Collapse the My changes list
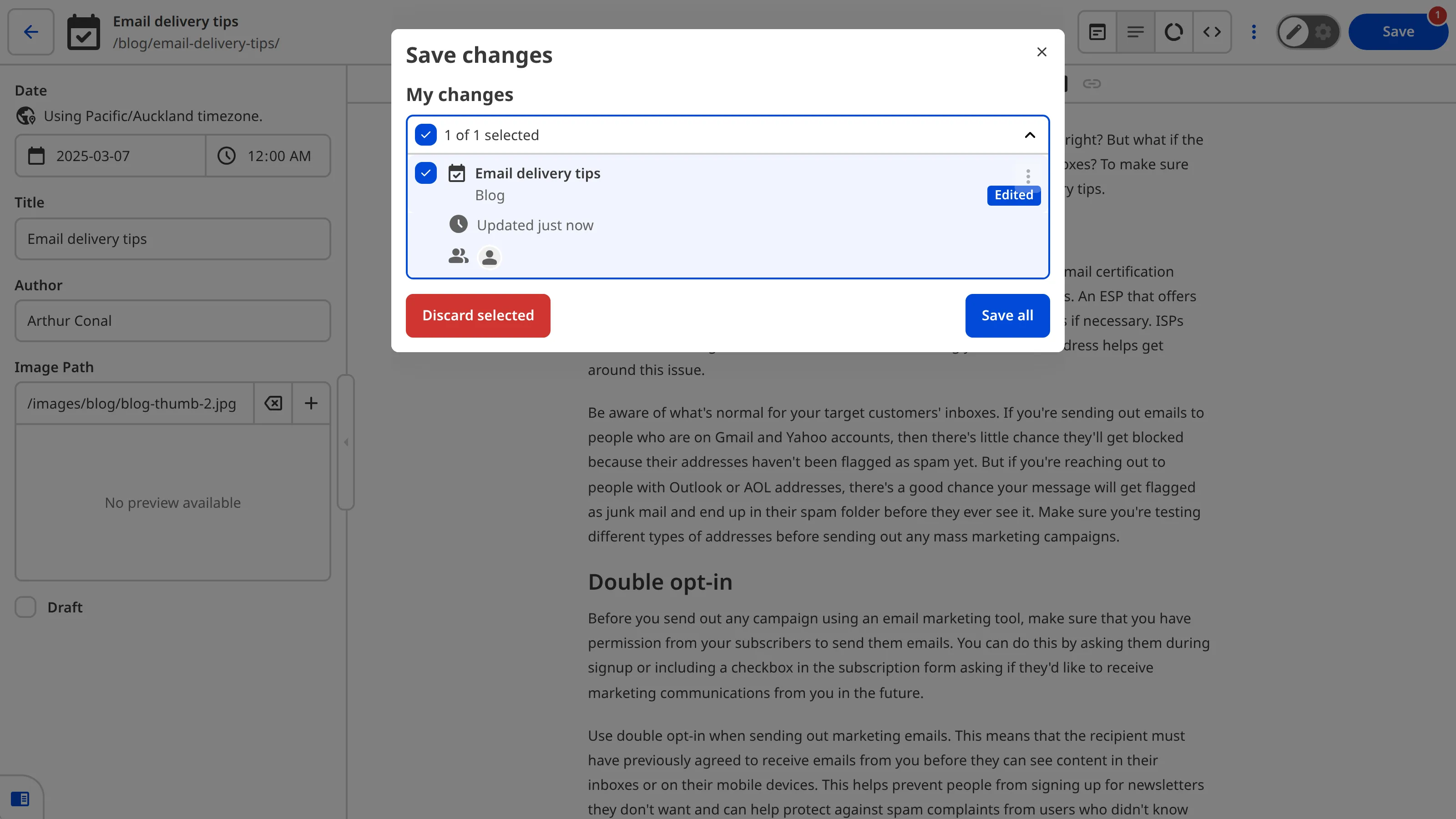 click(1030, 135)
